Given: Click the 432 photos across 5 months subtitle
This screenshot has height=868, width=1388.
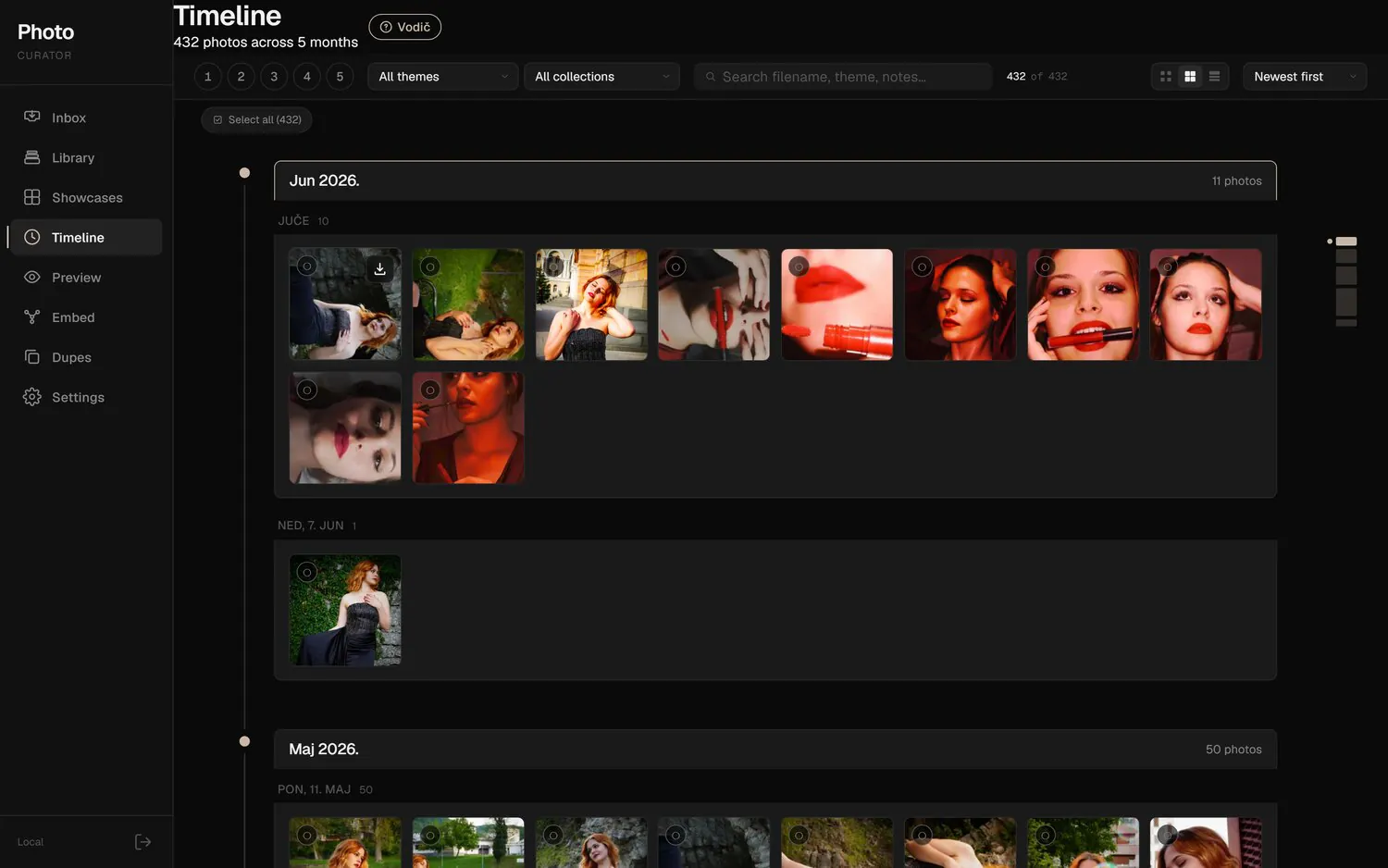Looking at the screenshot, I should click(266, 43).
